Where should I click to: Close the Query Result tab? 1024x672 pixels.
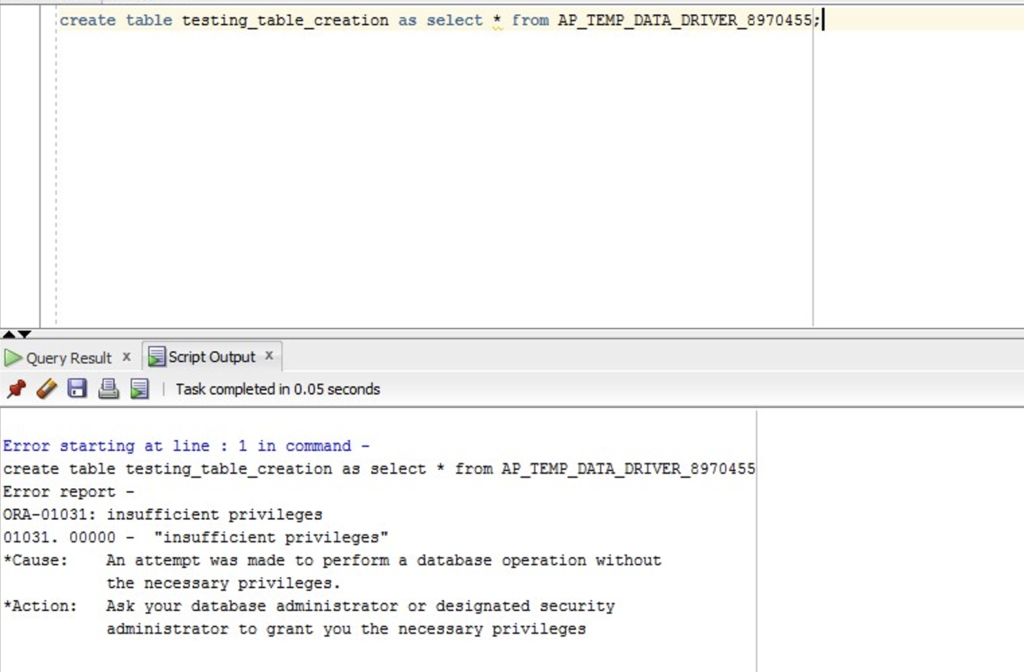(x=127, y=357)
